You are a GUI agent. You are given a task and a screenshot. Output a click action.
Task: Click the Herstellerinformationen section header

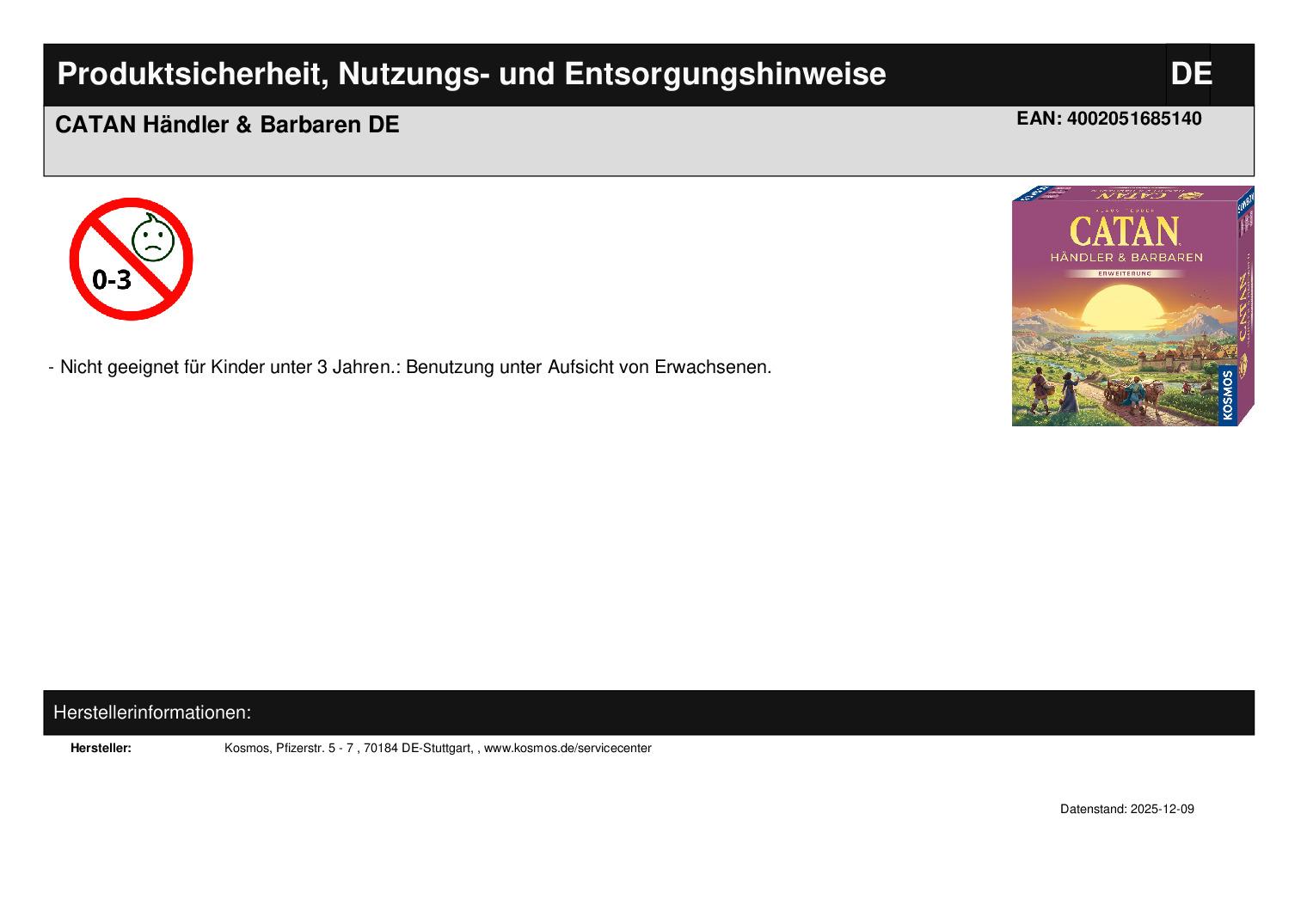click(152, 713)
